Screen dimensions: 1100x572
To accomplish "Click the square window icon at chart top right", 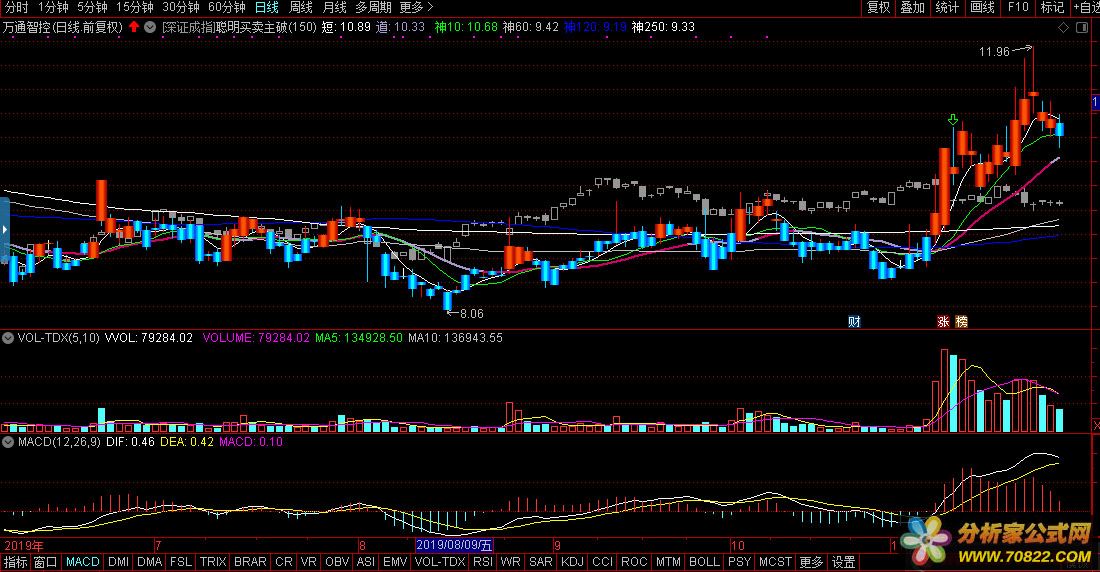I will (1082, 27).
